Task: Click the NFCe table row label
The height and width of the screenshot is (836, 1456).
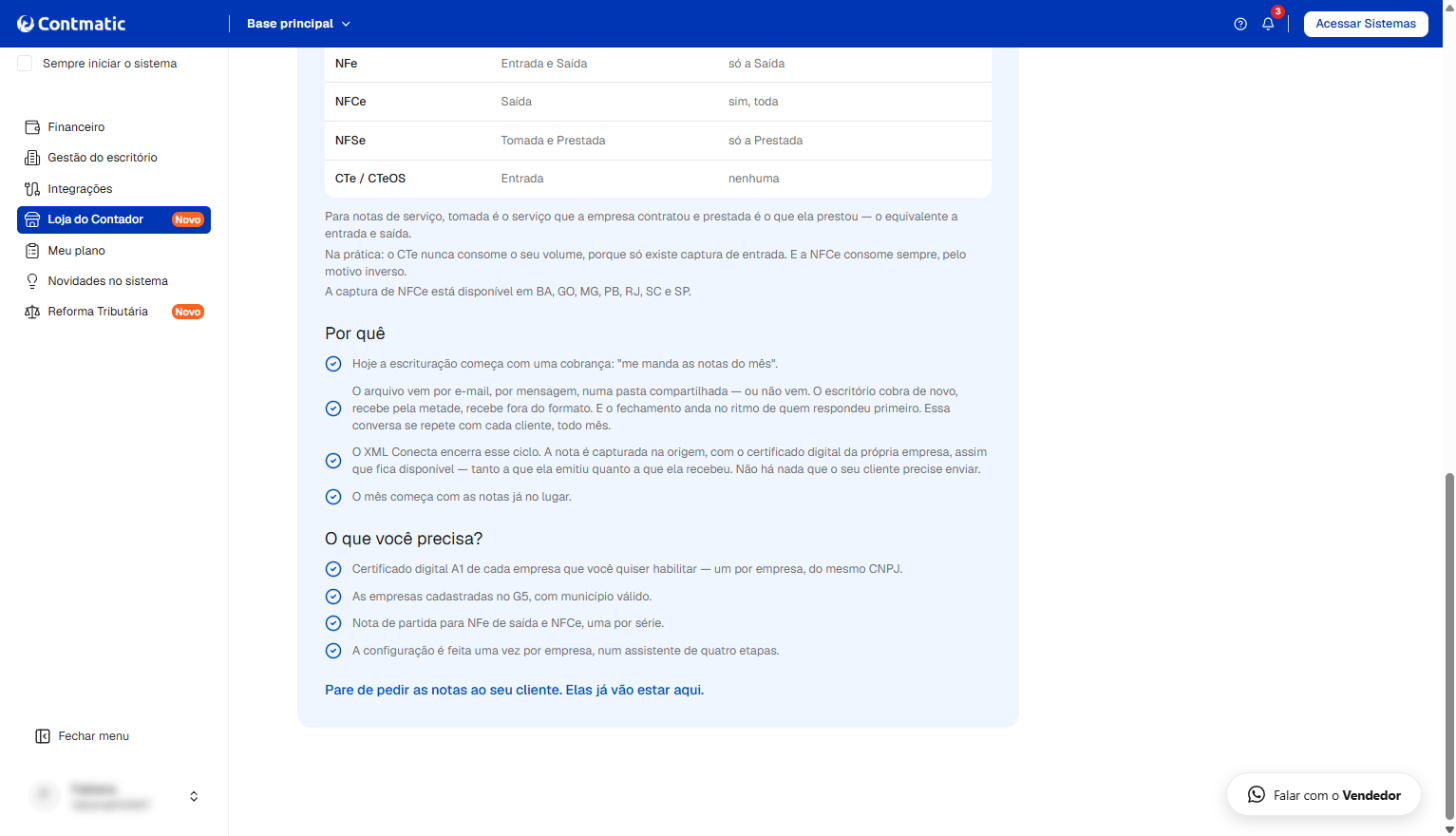Action: pos(350,102)
